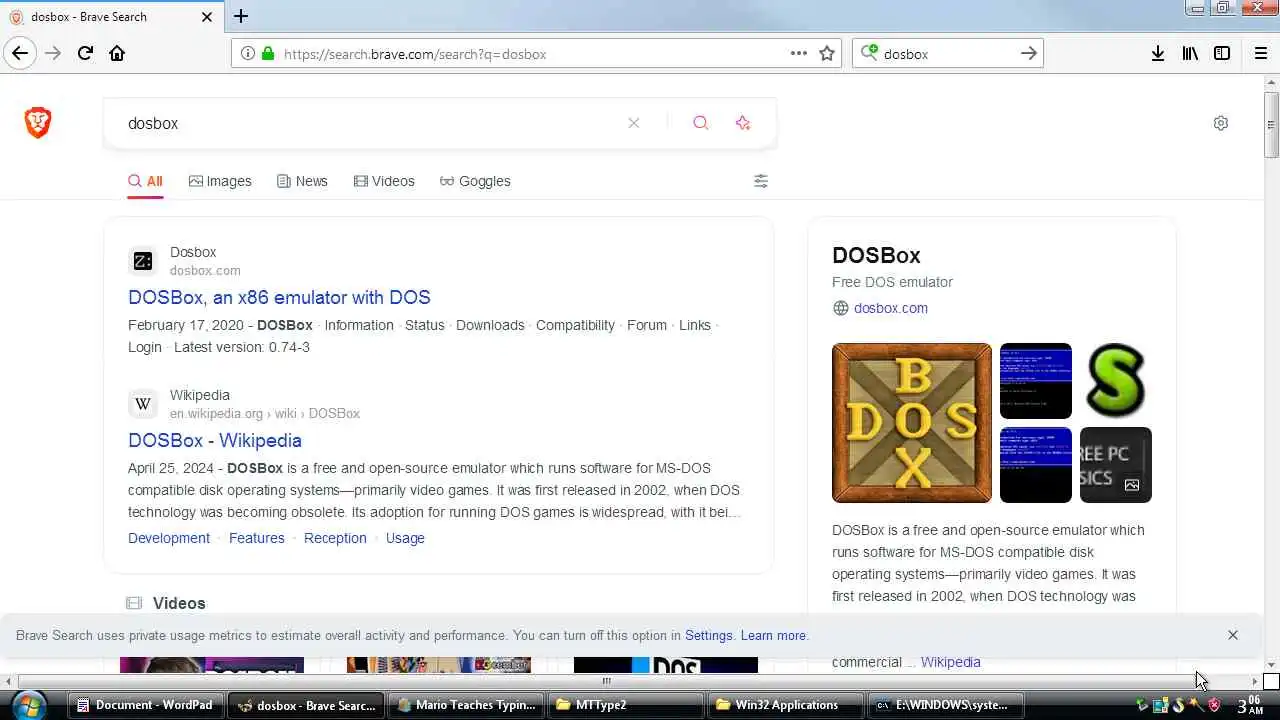Open the Library icon in toolbar
Viewport: 1280px width, 720px height.
(x=1190, y=54)
